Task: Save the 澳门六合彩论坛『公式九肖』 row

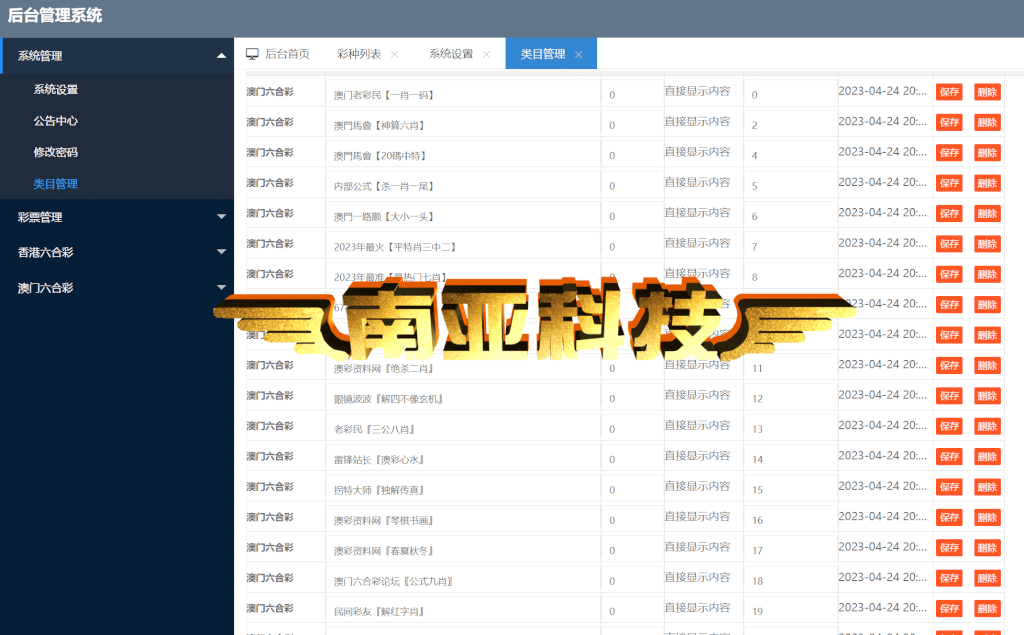Action: coord(949,578)
